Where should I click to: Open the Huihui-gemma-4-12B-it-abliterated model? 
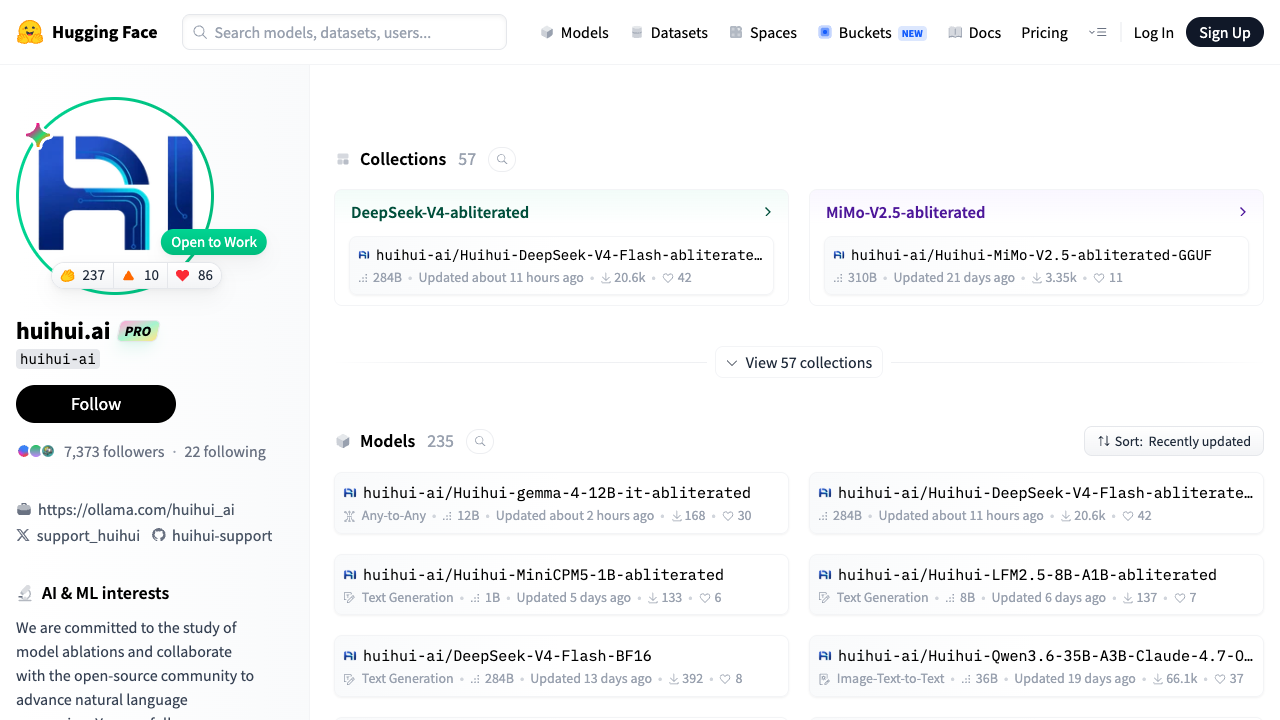click(561, 503)
